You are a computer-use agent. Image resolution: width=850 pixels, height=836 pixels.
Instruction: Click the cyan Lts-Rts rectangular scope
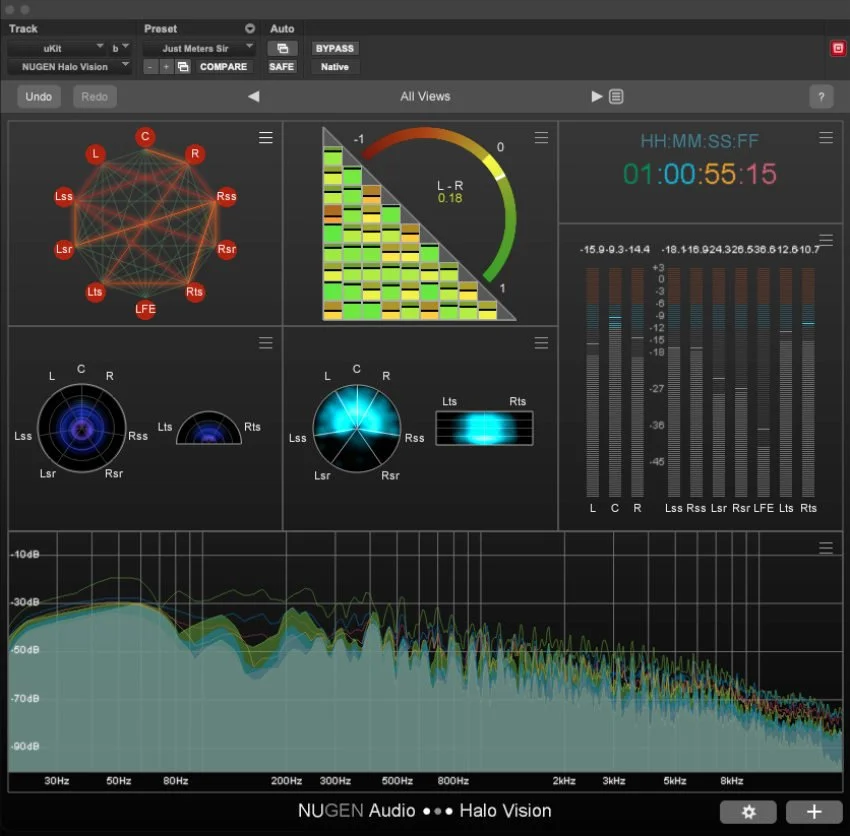click(x=484, y=428)
